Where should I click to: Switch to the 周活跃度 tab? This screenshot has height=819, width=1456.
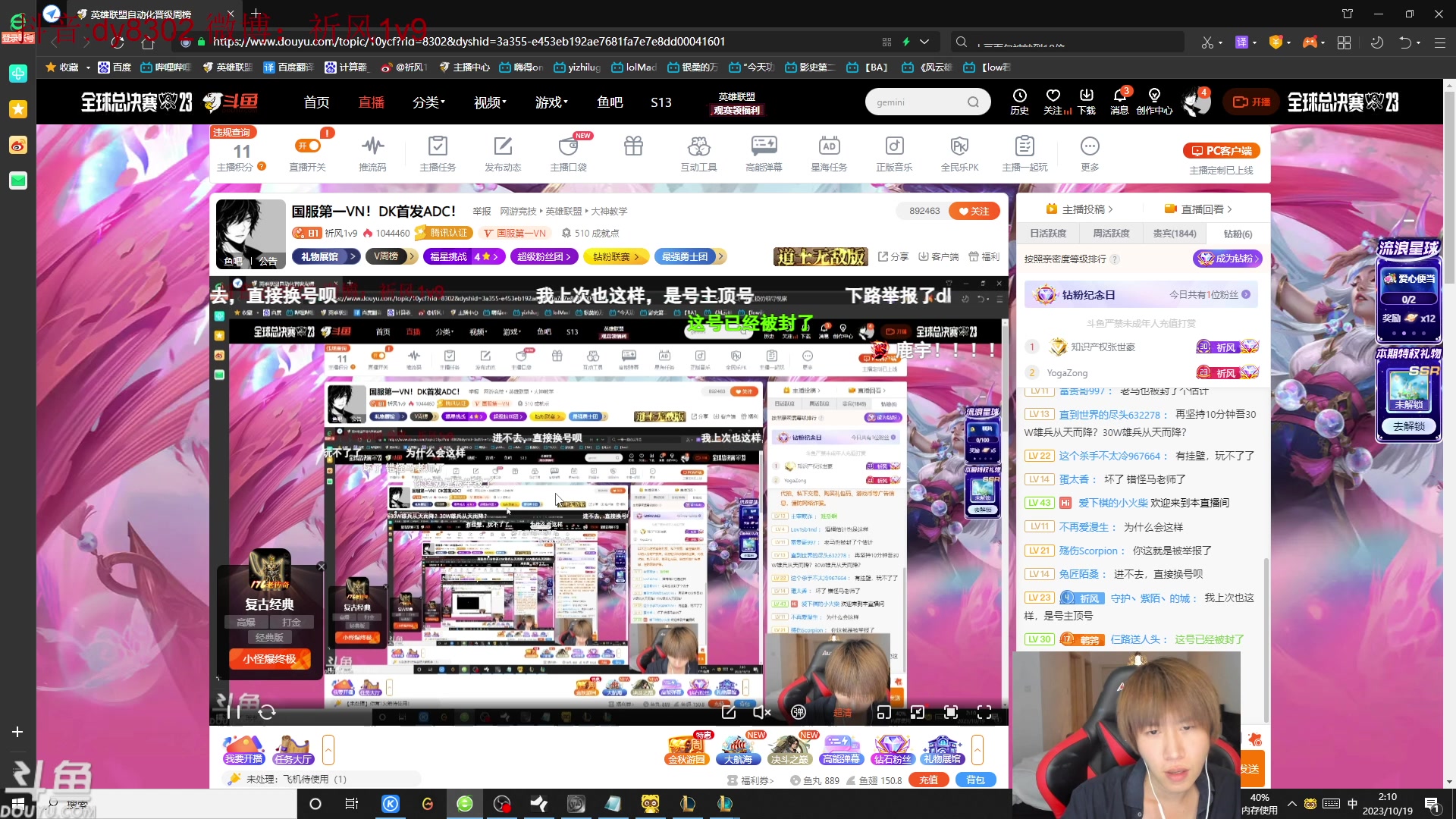[1111, 234]
